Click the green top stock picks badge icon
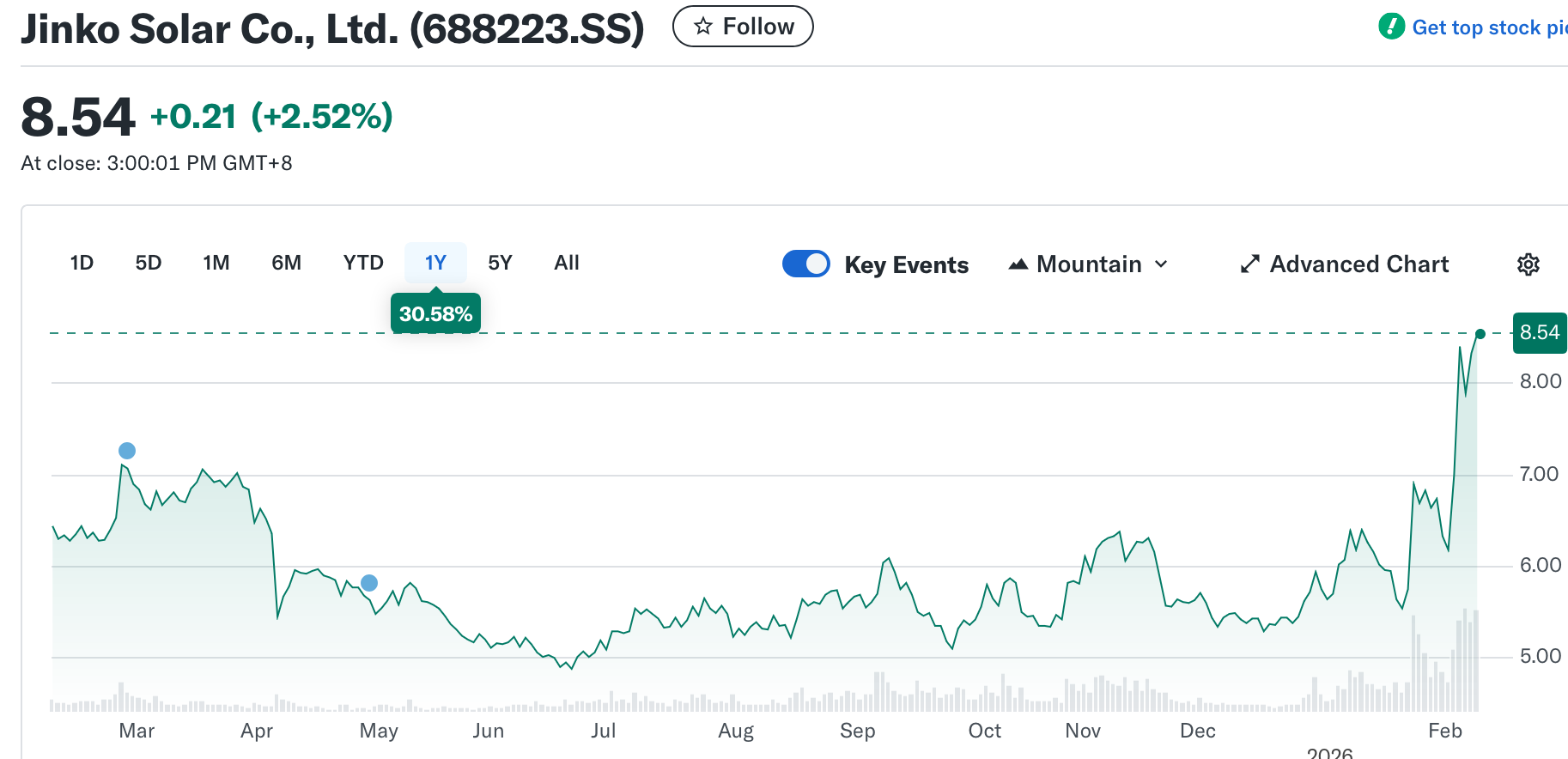1568x759 pixels. pos(1391,27)
